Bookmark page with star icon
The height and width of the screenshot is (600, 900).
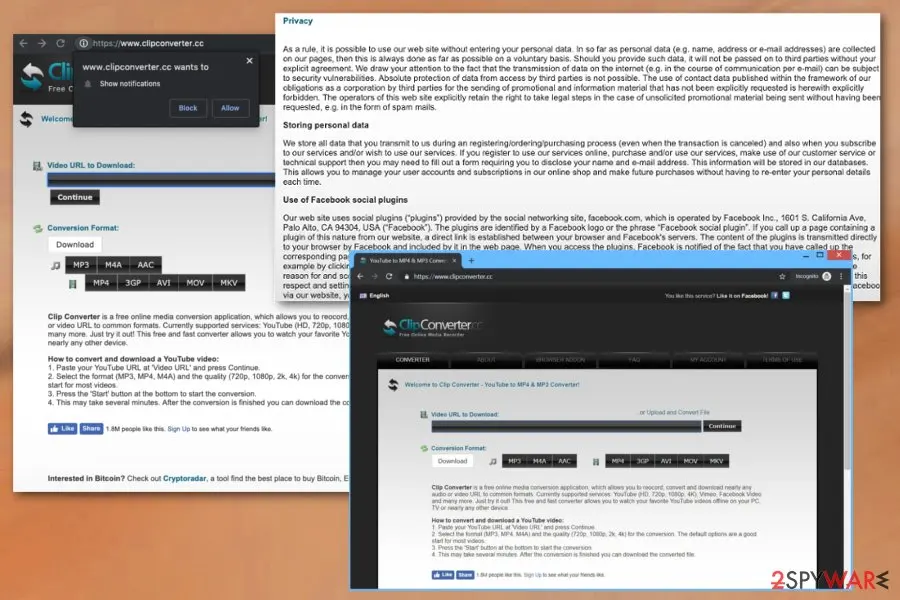coord(782,276)
